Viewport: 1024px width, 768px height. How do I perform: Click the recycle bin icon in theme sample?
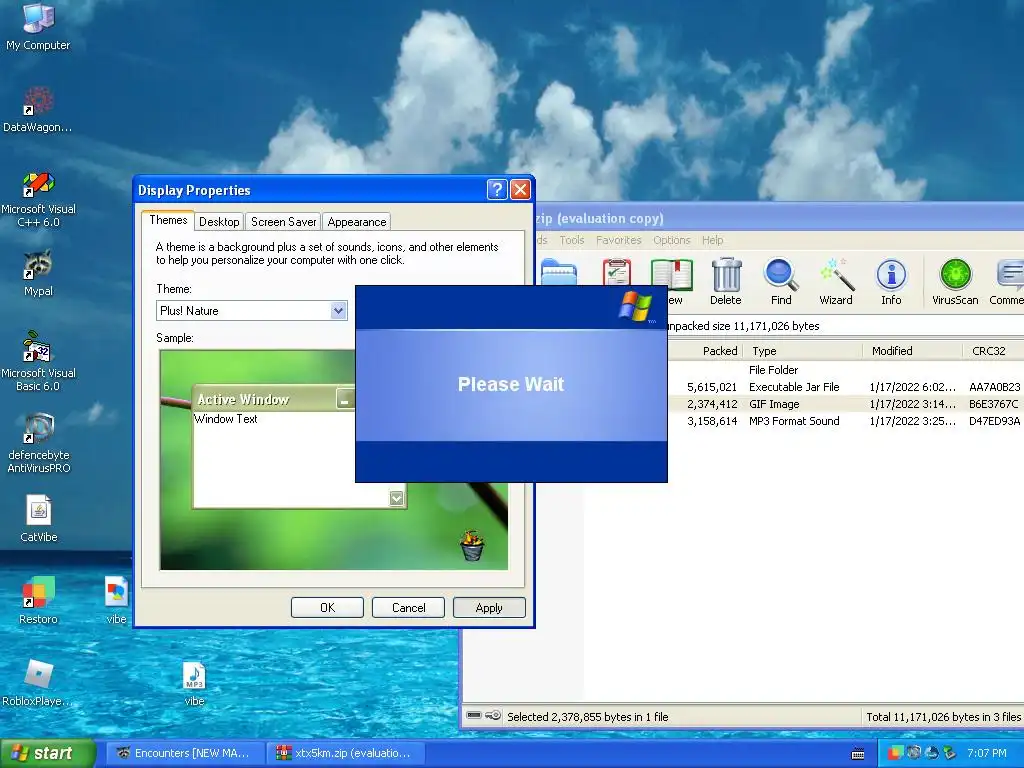tap(472, 546)
